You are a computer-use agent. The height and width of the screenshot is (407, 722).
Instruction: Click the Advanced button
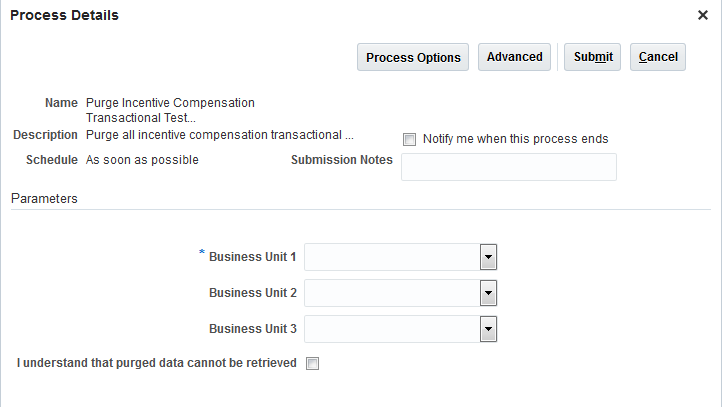[514, 57]
